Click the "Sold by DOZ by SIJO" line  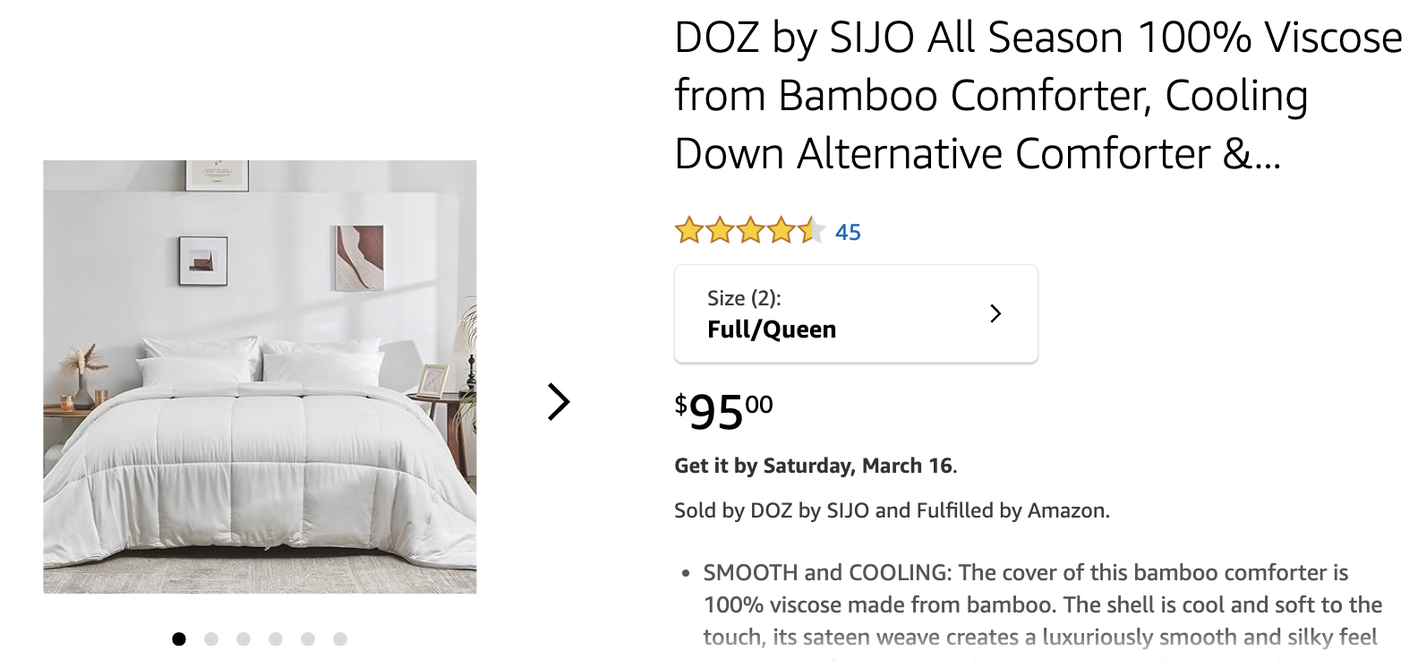point(892,511)
